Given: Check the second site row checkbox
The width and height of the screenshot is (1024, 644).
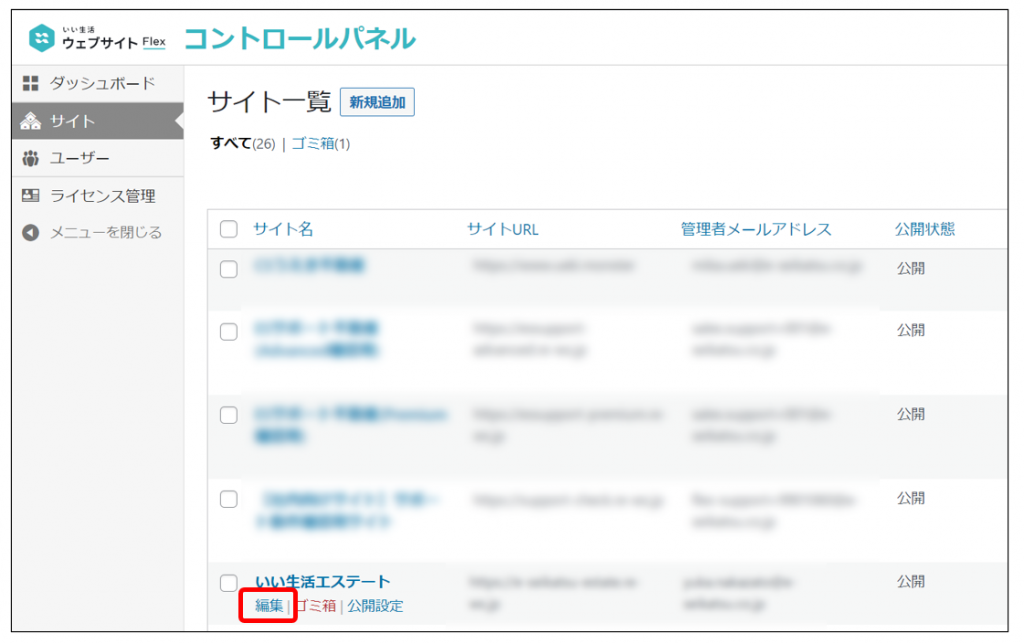Looking at the screenshot, I should point(229,332).
